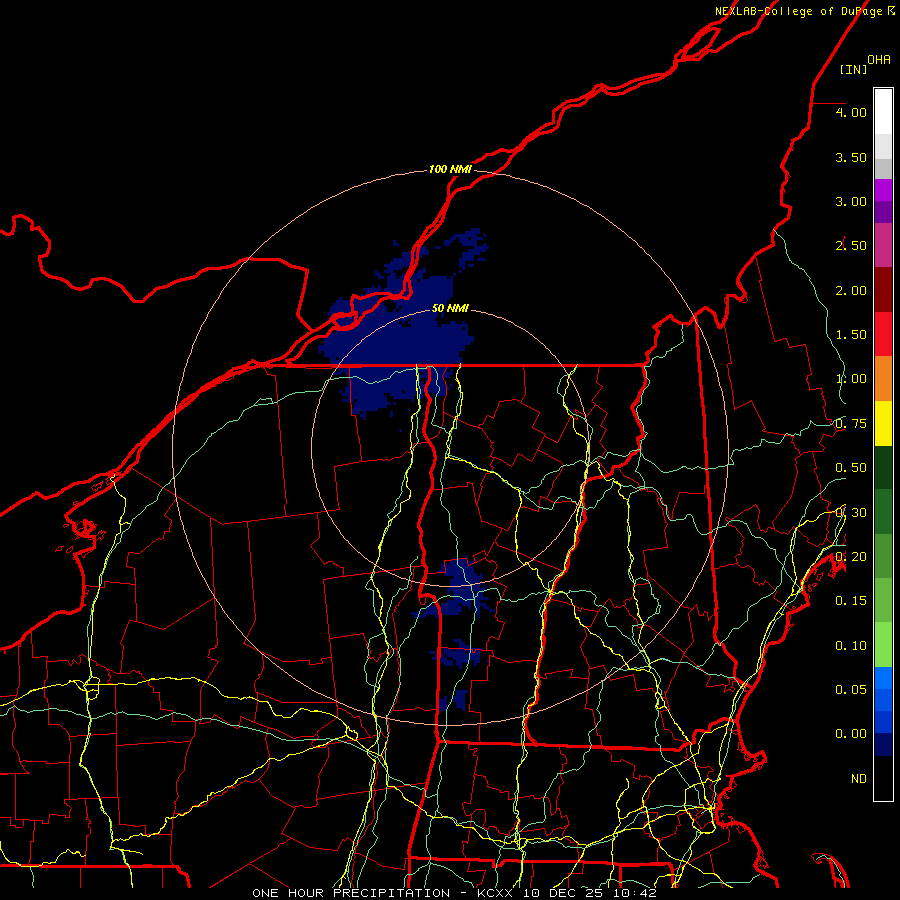Viewport: 900px width, 900px height.
Task: Click the [IN] units label
Action: tap(854, 69)
